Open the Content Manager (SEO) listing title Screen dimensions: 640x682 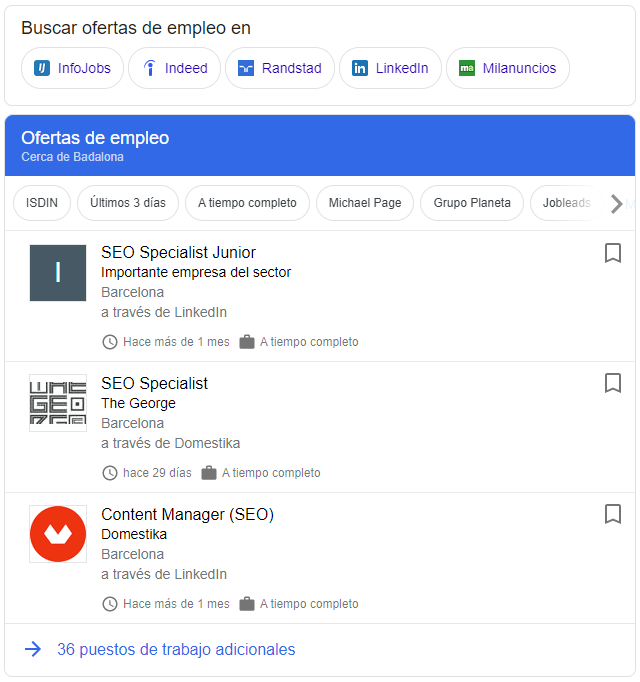188,515
